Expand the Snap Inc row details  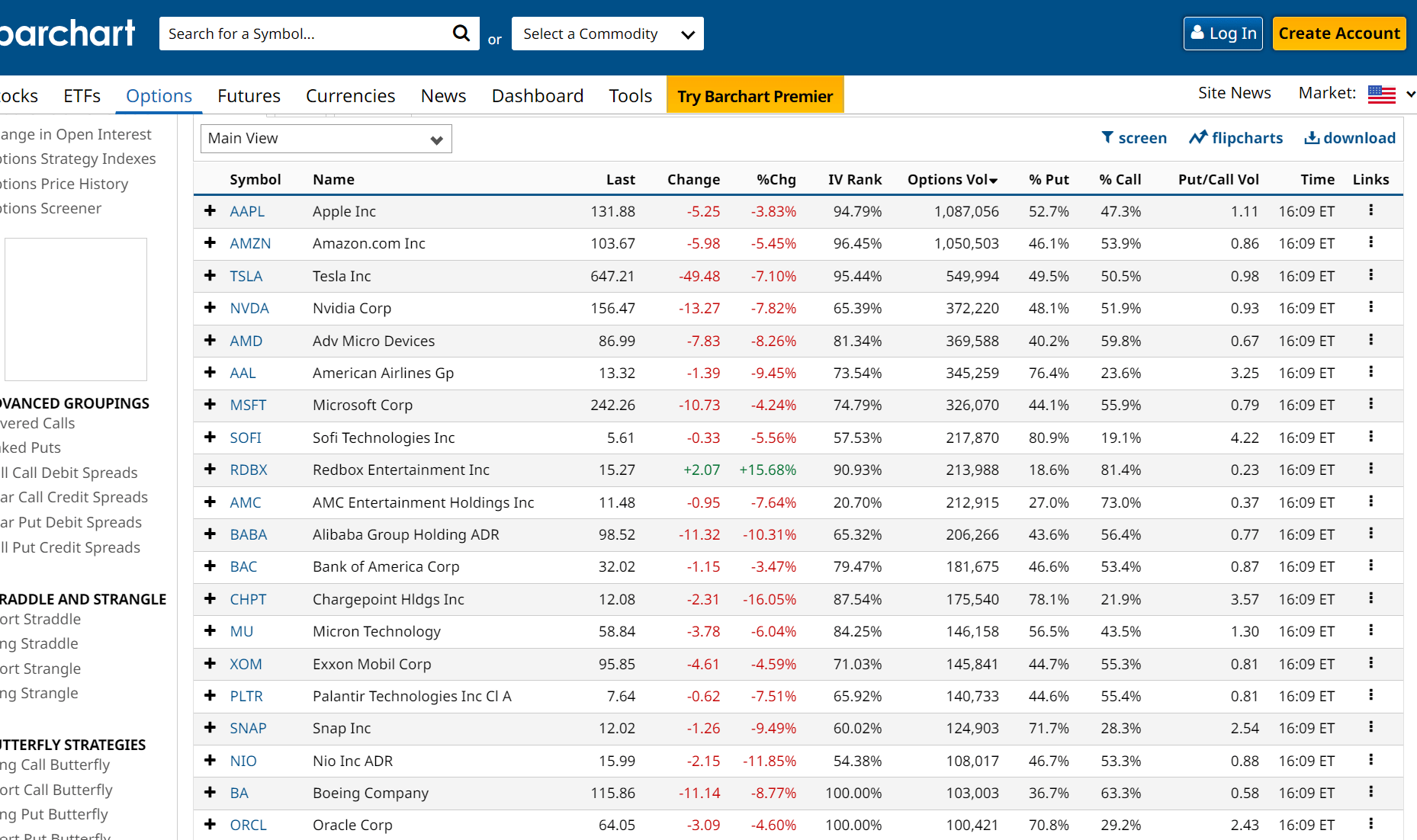[210, 728]
